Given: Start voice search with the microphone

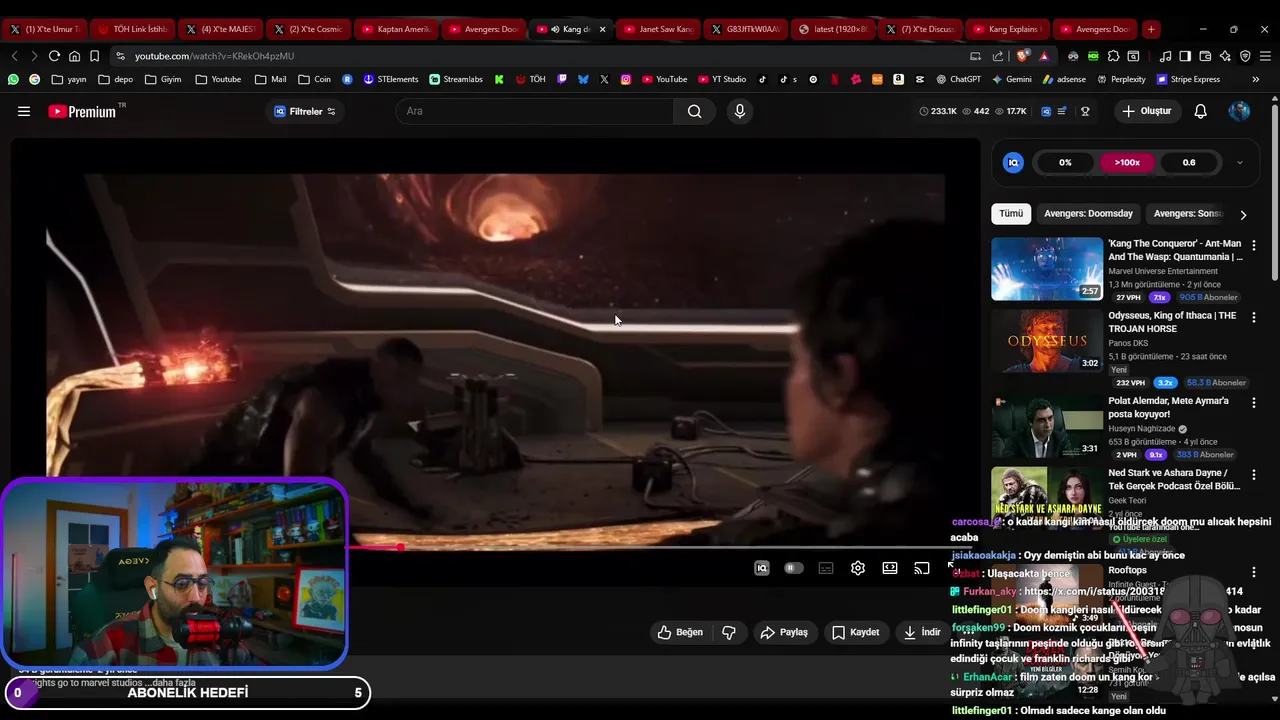Looking at the screenshot, I should 740,111.
